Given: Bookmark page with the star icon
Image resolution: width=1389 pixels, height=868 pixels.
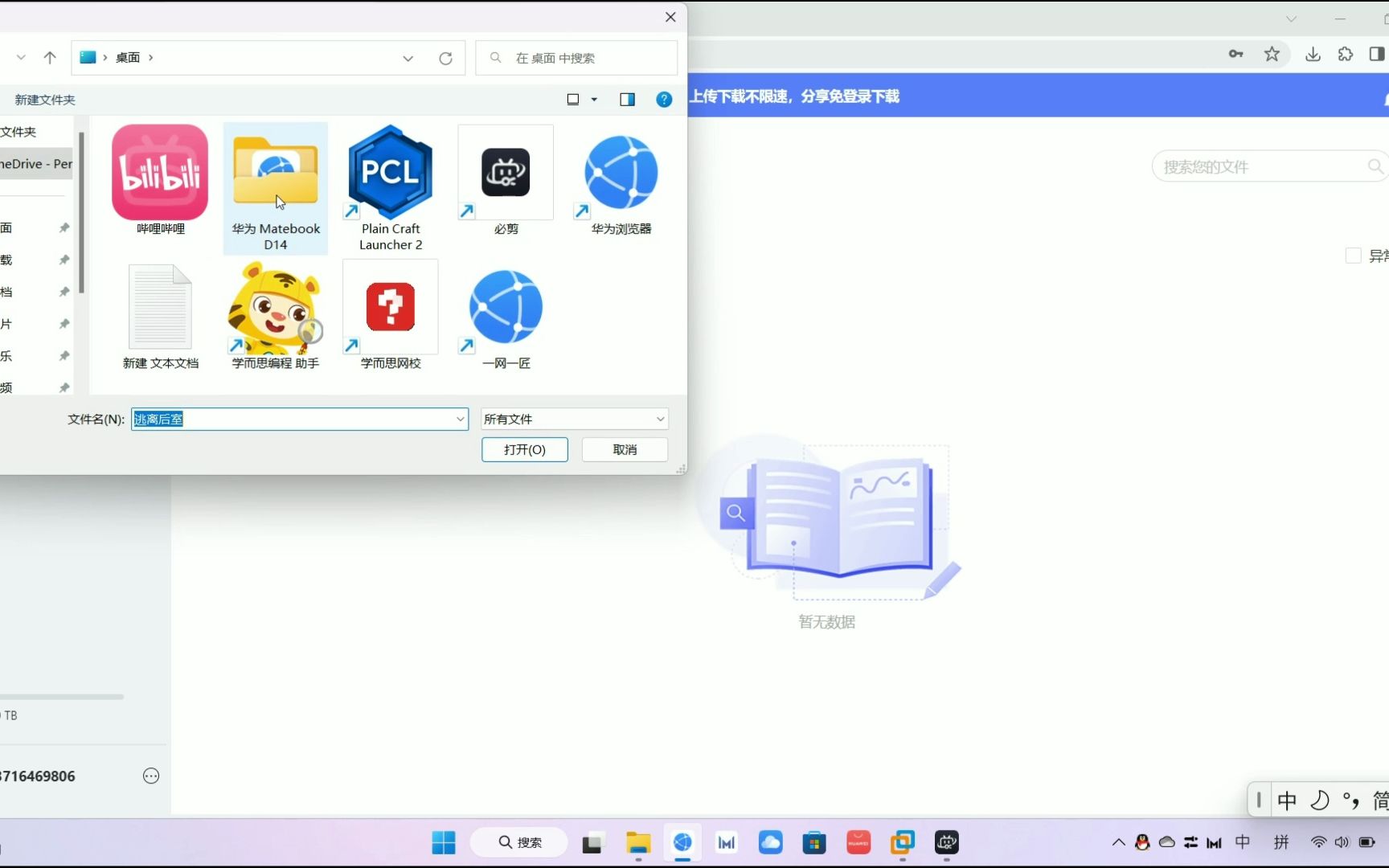Looking at the screenshot, I should pyautogui.click(x=1272, y=54).
